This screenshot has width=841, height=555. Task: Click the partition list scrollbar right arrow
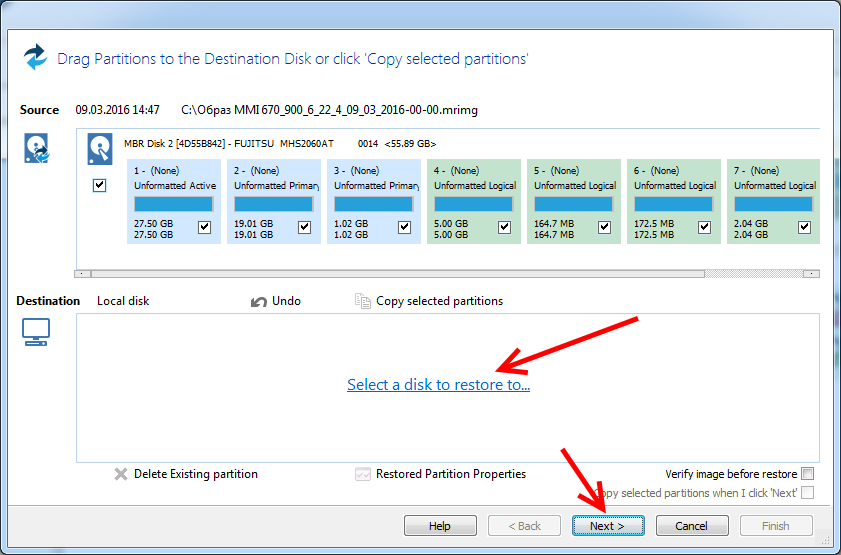pos(811,273)
